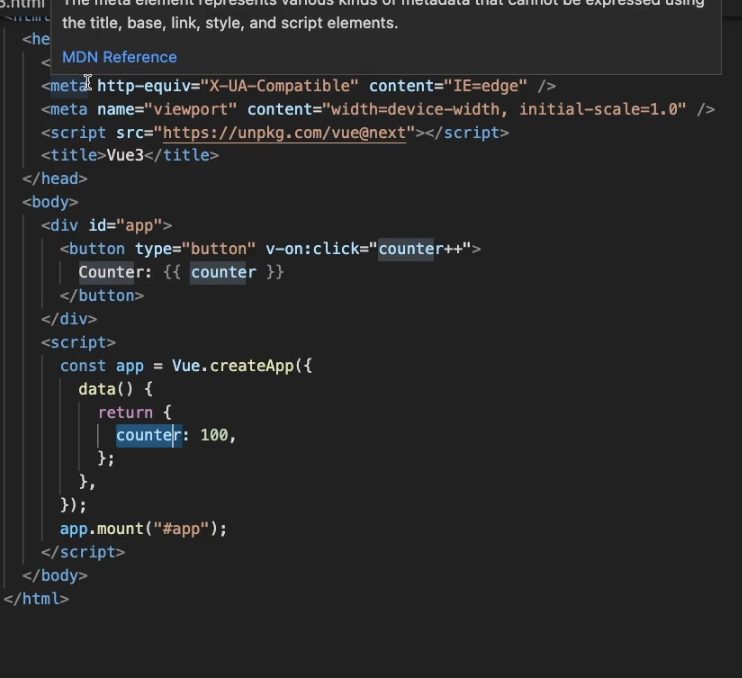The height and width of the screenshot is (678, 742).
Task: Click the closing </script> tag near bottom
Action: (83, 552)
